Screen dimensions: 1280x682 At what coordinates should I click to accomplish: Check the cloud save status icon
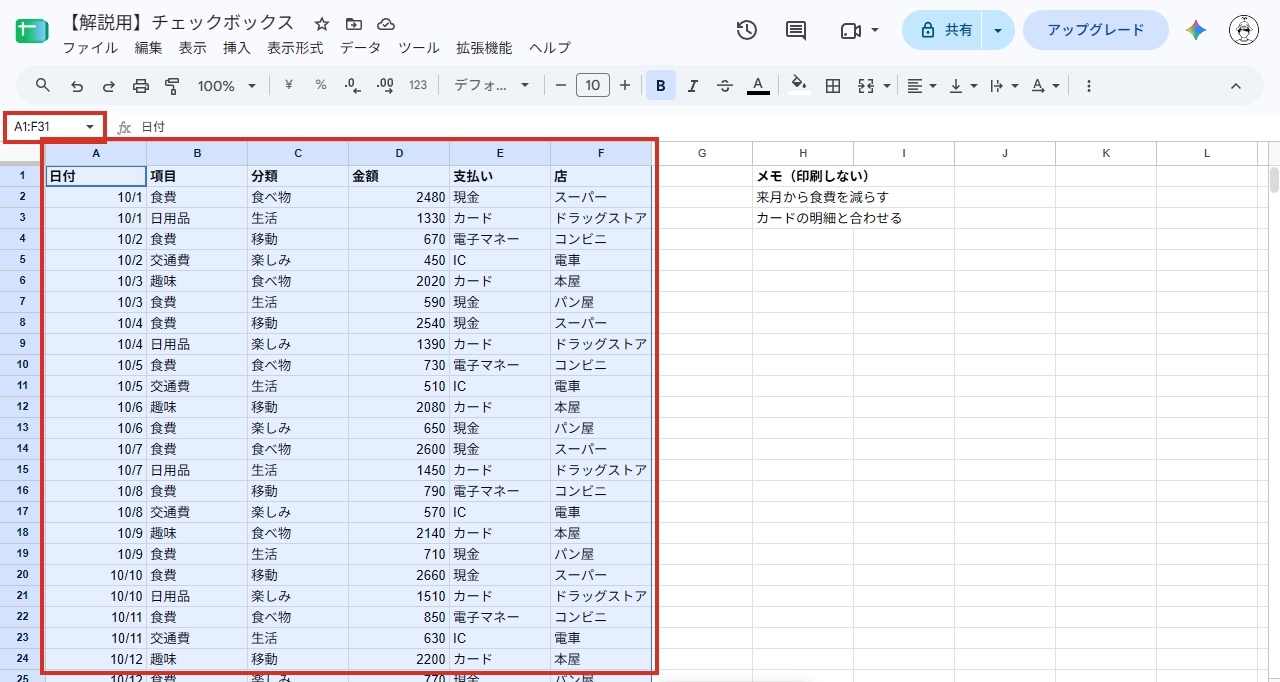pyautogui.click(x=386, y=24)
